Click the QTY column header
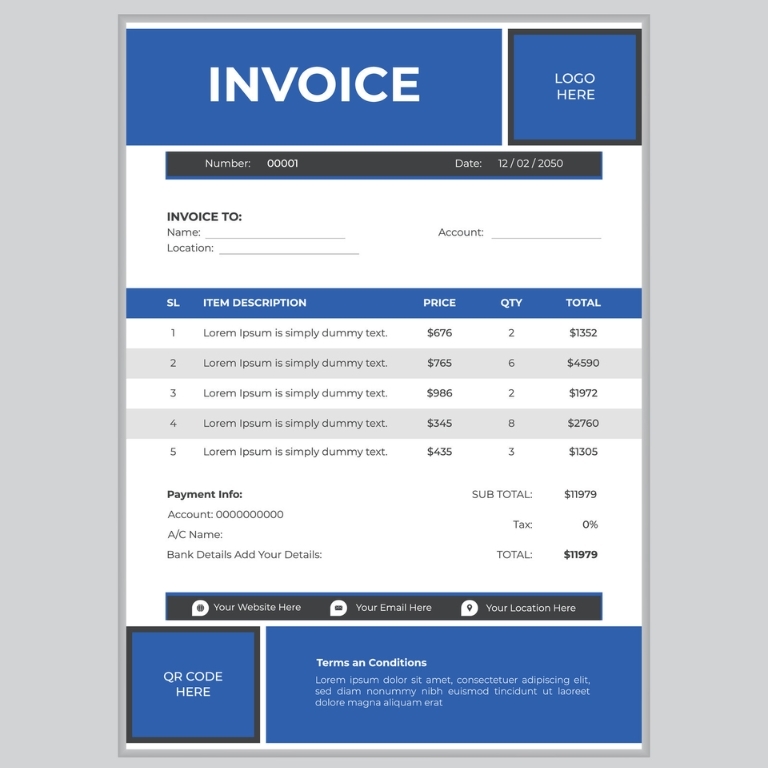Image resolution: width=768 pixels, height=768 pixels. click(x=511, y=303)
